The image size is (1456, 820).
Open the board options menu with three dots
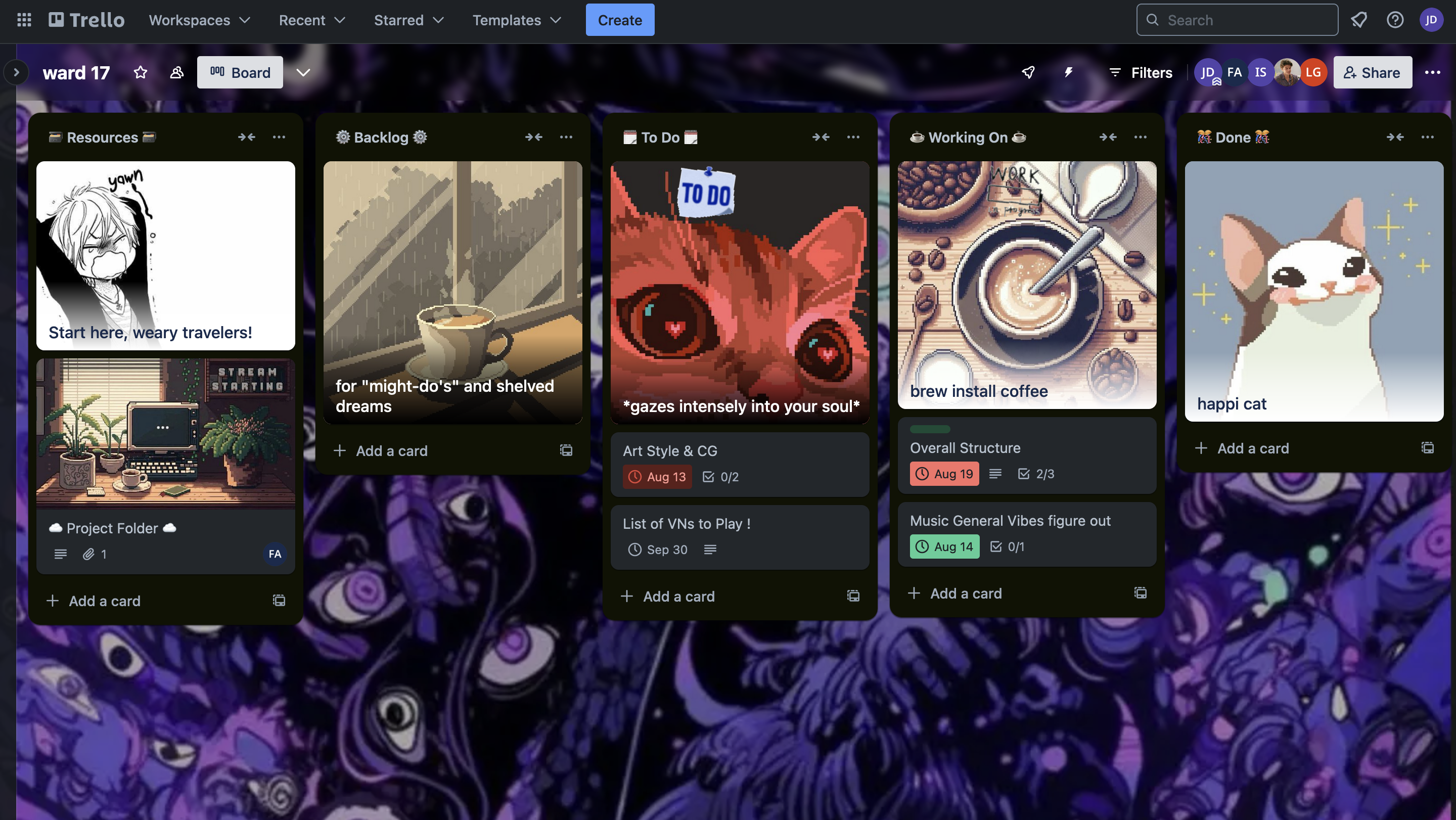point(1434,72)
